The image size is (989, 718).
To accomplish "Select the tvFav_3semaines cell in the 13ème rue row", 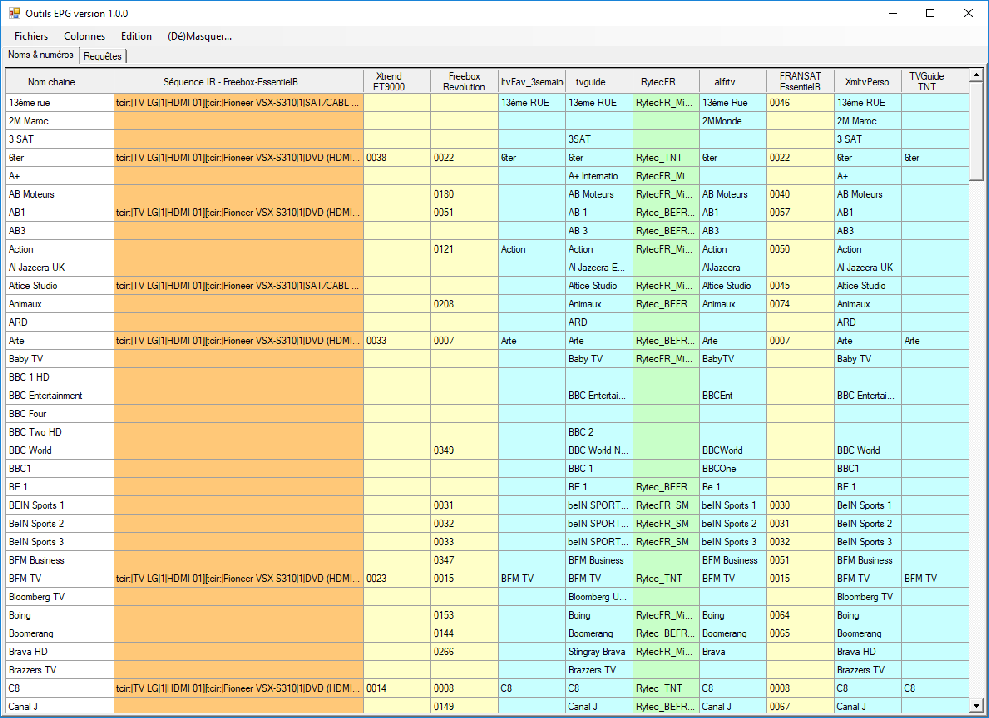I will coord(532,102).
